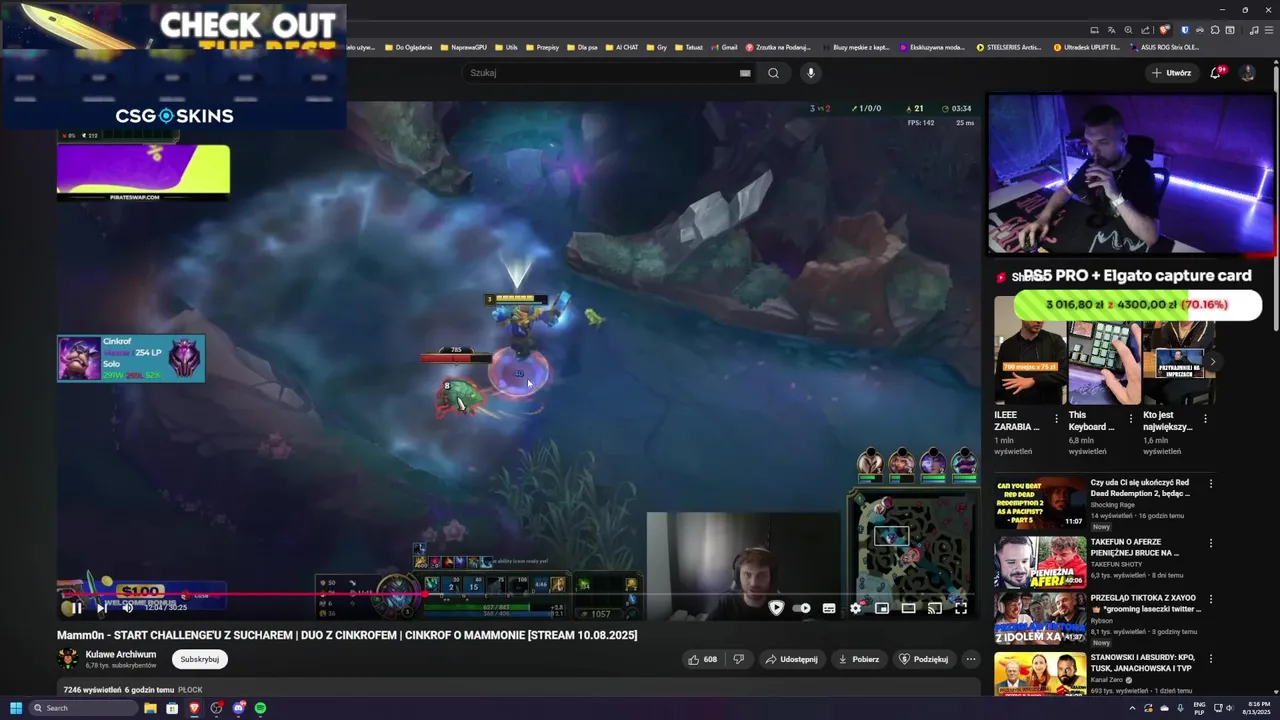Open options for TAKEFUN O AFERZE video
The width and height of the screenshot is (1280, 720).
1210,543
